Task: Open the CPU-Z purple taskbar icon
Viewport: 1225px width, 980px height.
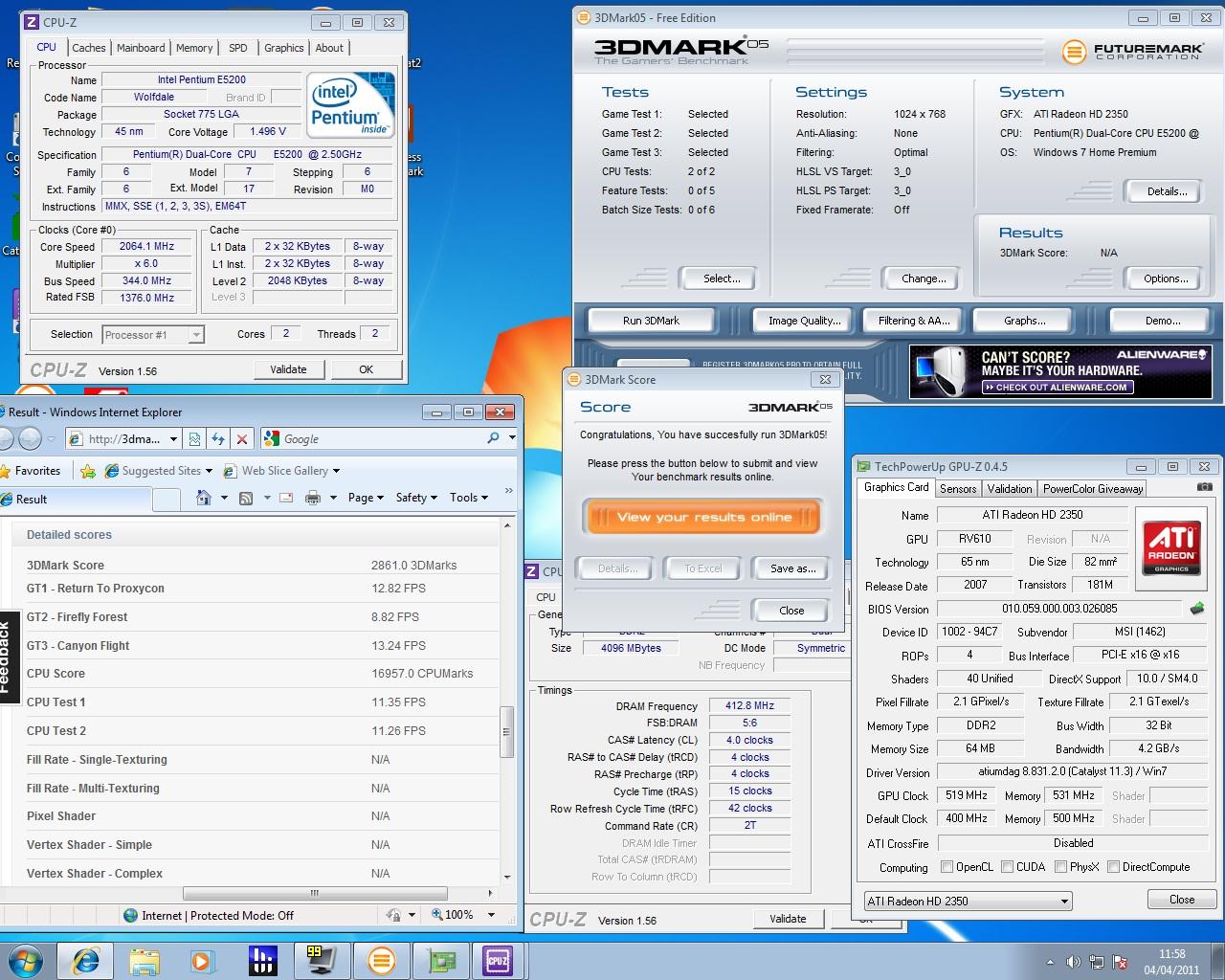Action: pyautogui.click(x=499, y=960)
